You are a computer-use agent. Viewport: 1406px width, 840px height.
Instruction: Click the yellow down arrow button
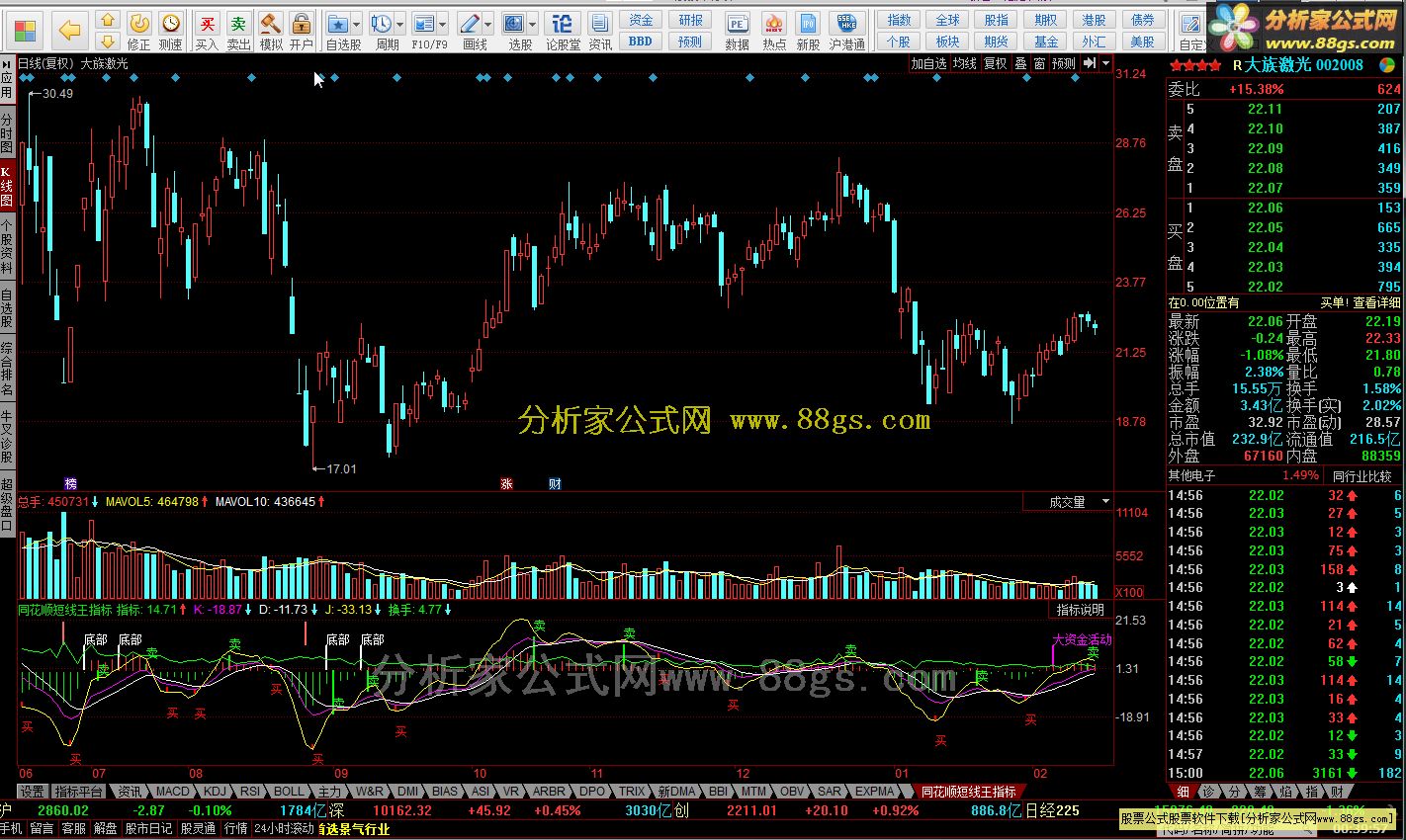point(109,41)
